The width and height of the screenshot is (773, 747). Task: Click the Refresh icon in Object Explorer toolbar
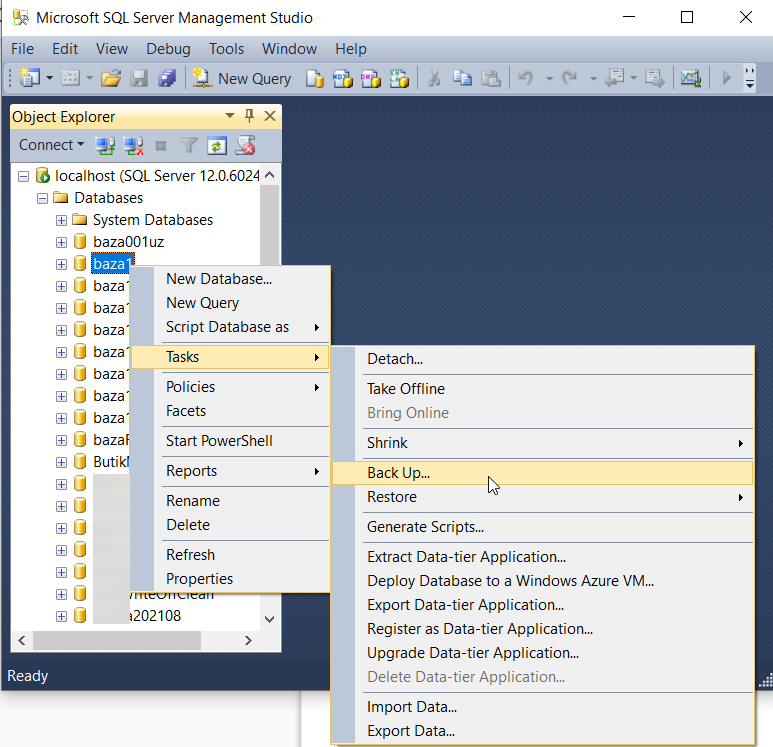pyautogui.click(x=217, y=146)
